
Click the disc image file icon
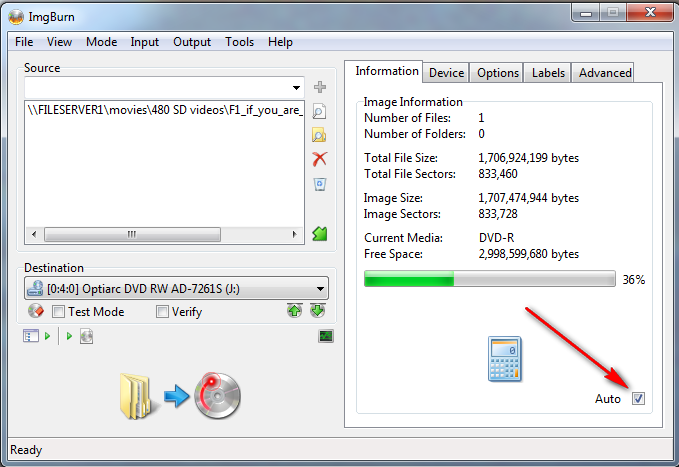(86, 336)
